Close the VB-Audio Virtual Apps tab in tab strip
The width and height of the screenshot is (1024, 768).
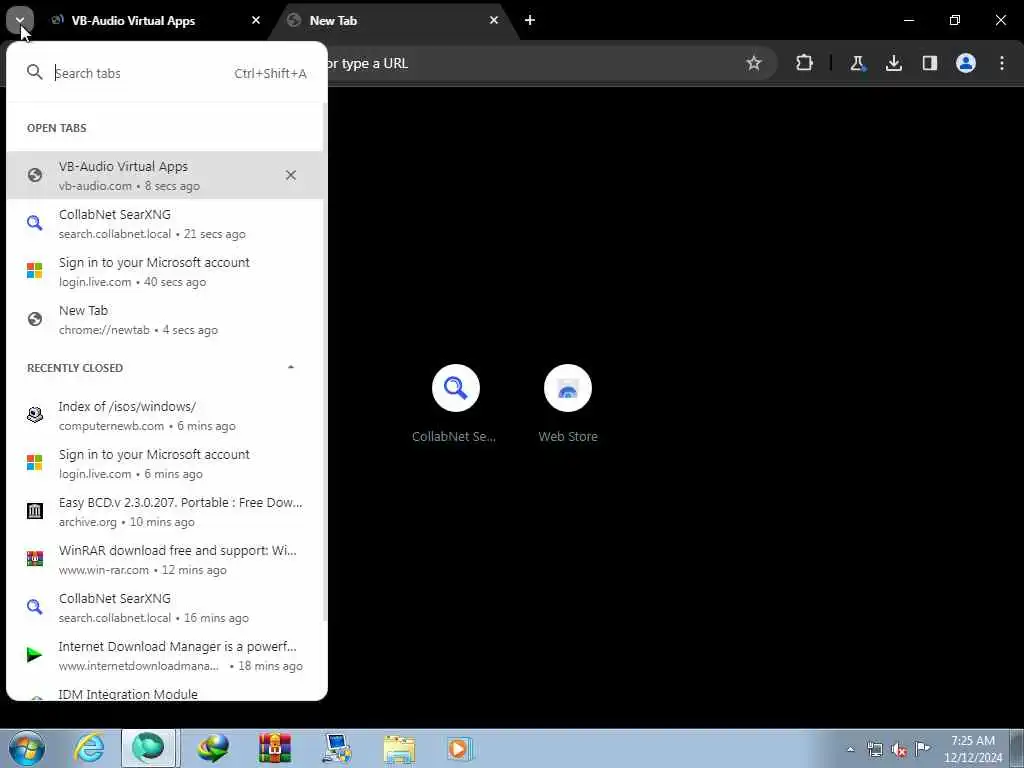point(256,20)
